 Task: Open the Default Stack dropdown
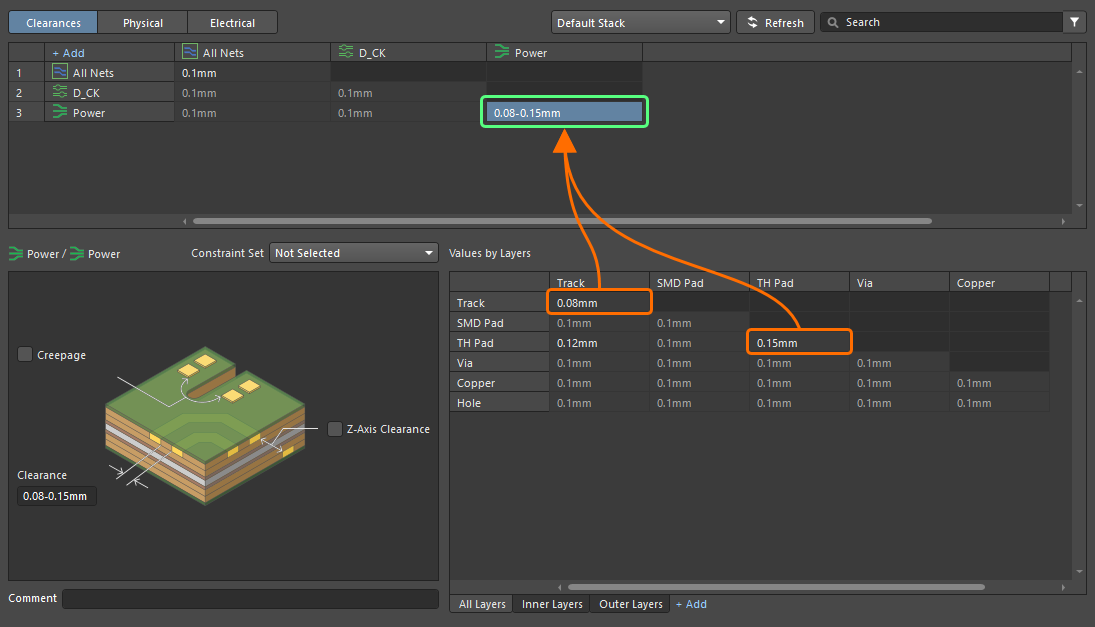click(x=641, y=22)
